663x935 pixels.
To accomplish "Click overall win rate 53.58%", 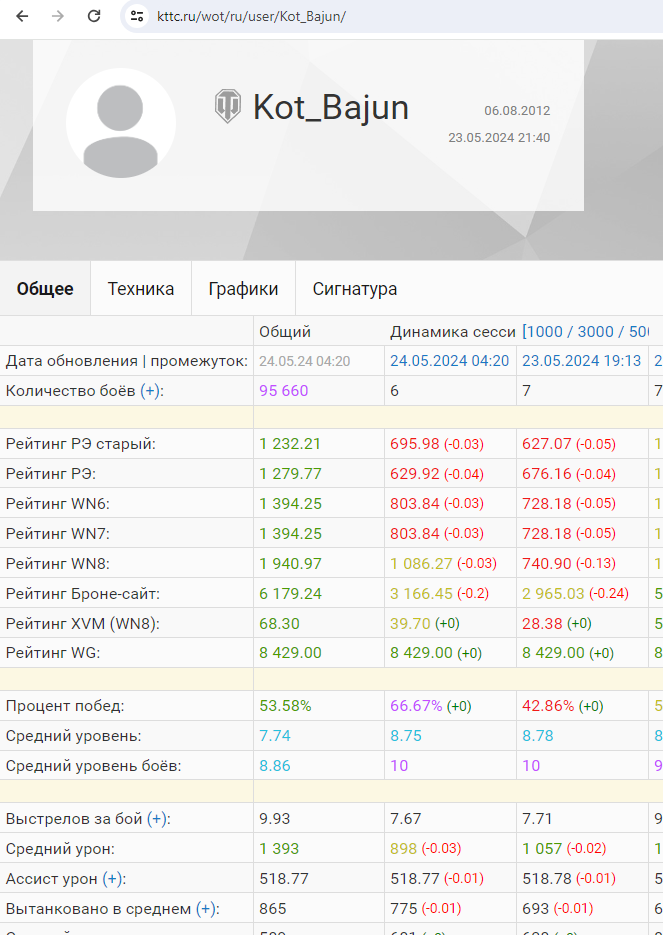I will point(285,706).
